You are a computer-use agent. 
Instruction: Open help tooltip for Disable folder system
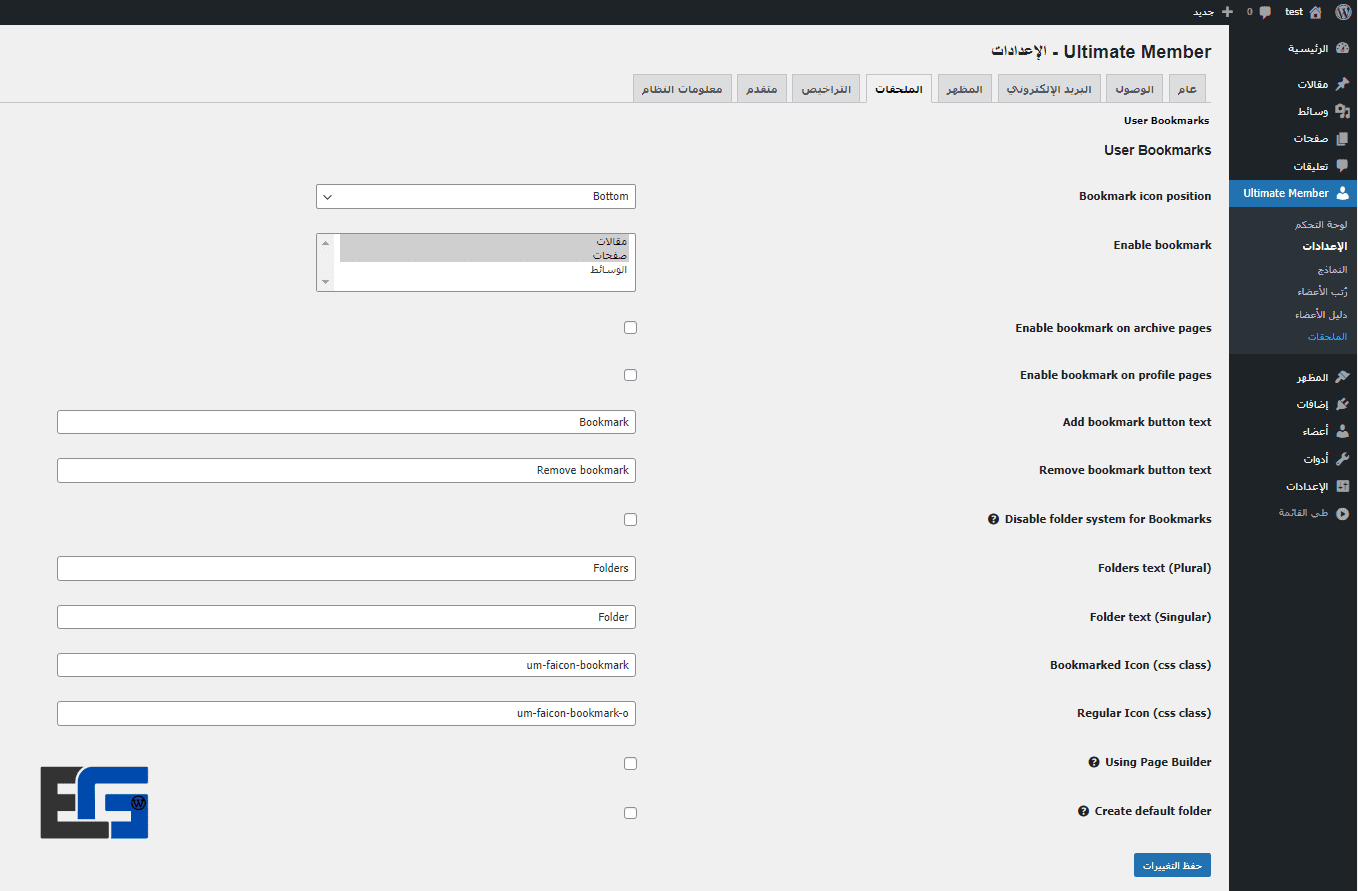point(993,519)
